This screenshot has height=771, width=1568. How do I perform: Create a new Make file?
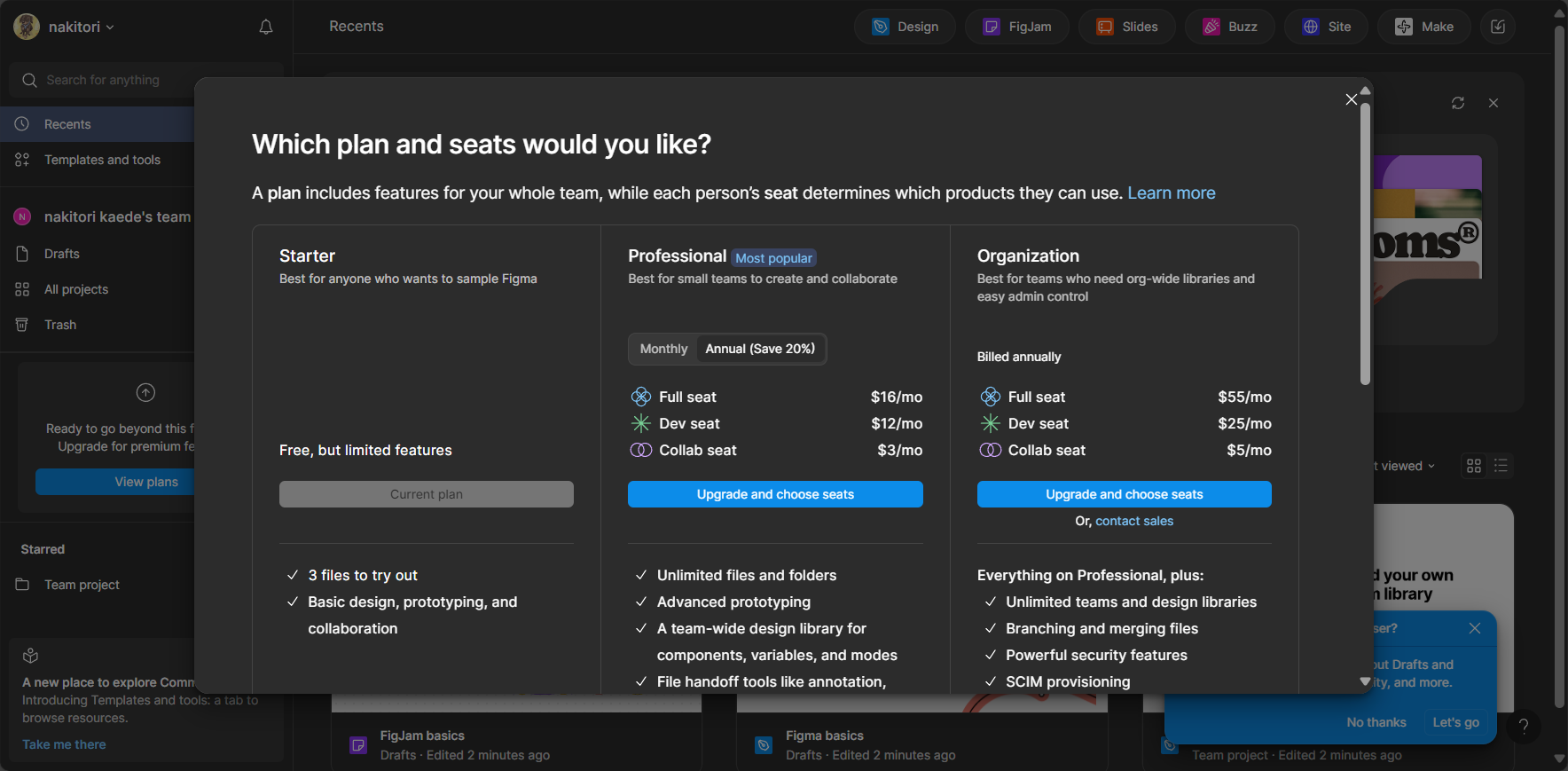click(x=1424, y=27)
